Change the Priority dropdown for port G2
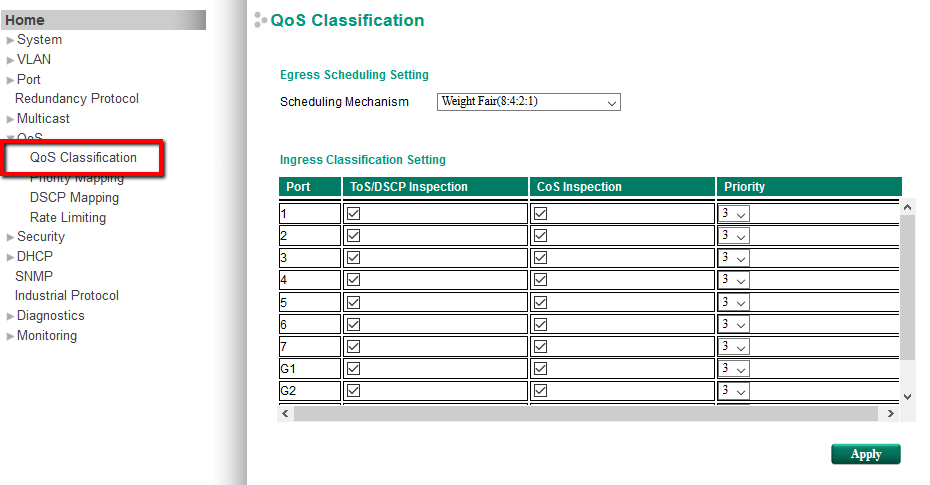Image resolution: width=930 pixels, height=485 pixels. [x=734, y=391]
